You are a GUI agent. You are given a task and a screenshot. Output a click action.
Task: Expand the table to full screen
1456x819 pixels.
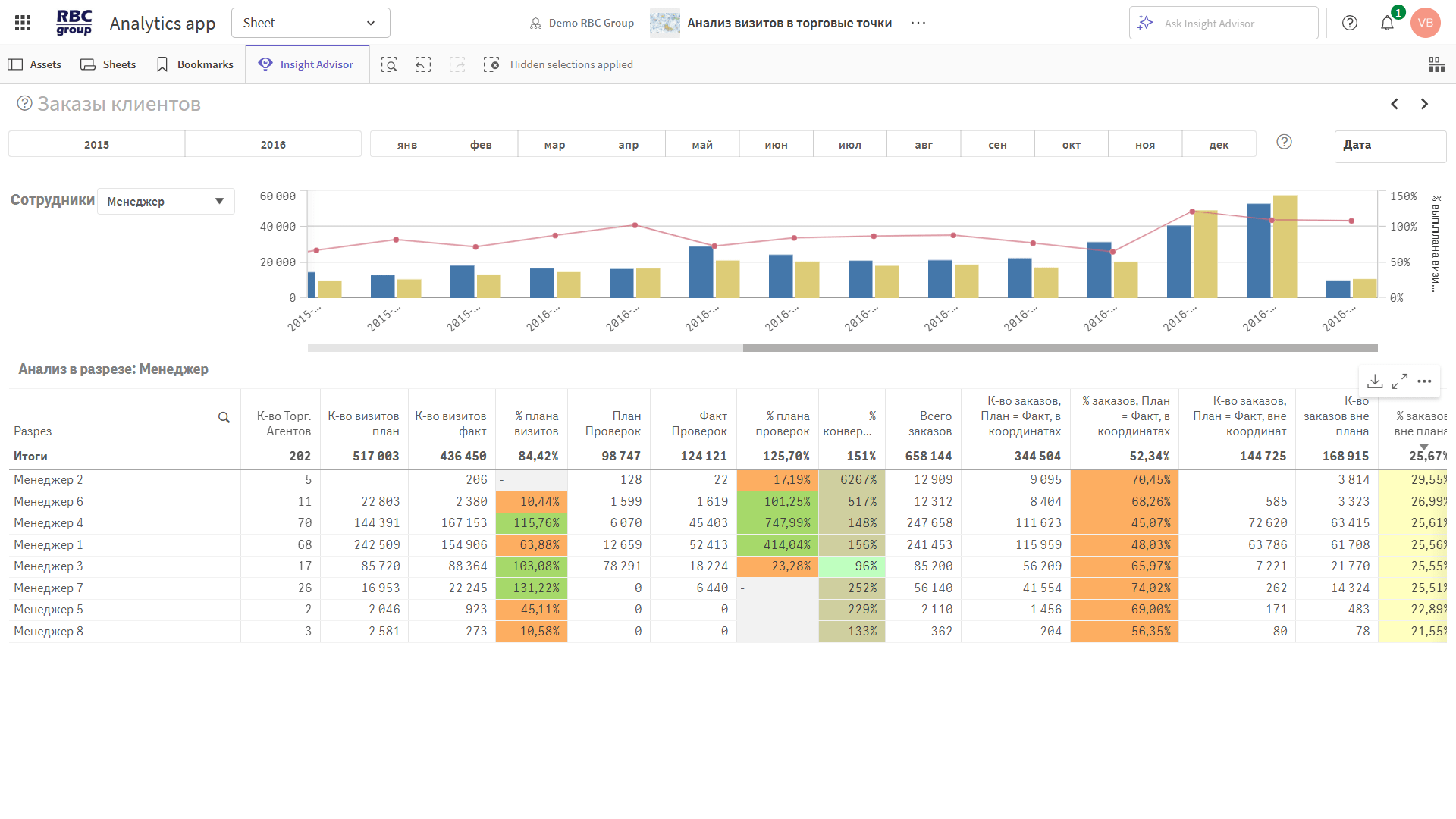(1400, 381)
